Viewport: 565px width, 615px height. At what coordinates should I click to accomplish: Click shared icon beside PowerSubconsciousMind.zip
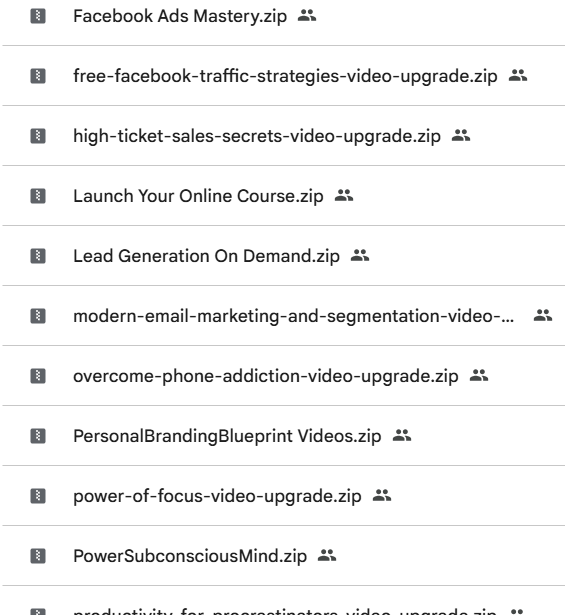coord(327,555)
